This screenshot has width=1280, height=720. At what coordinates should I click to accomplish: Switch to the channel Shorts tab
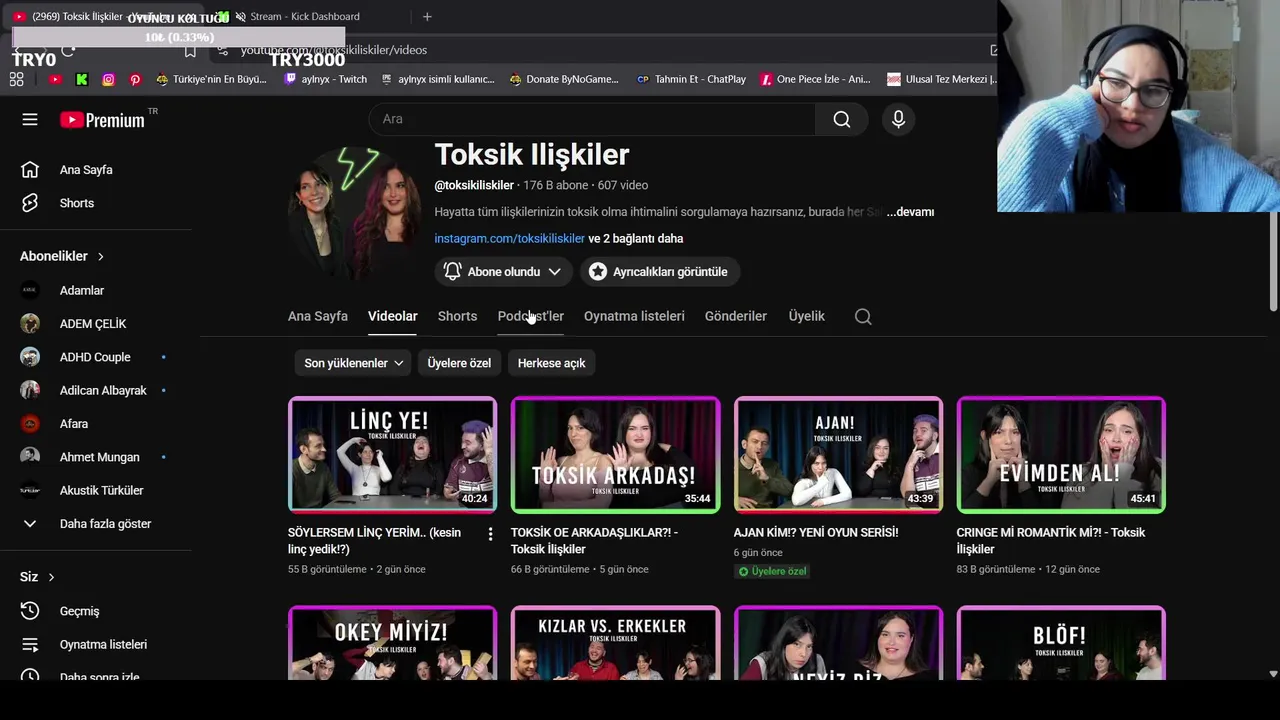(457, 316)
